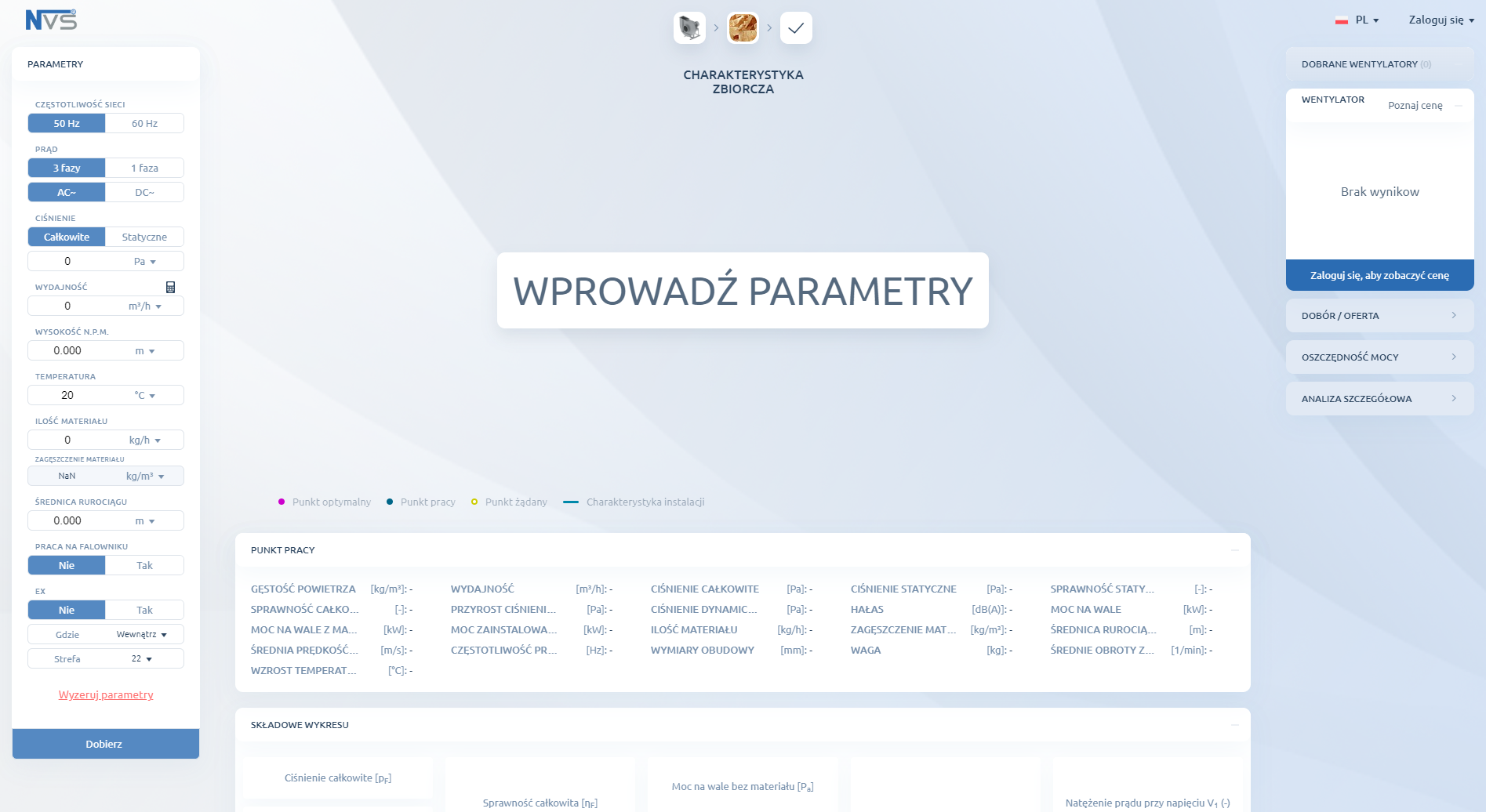Viewport: 1486px width, 812px height.
Task: Click the NVS logo
Action: 51,20
